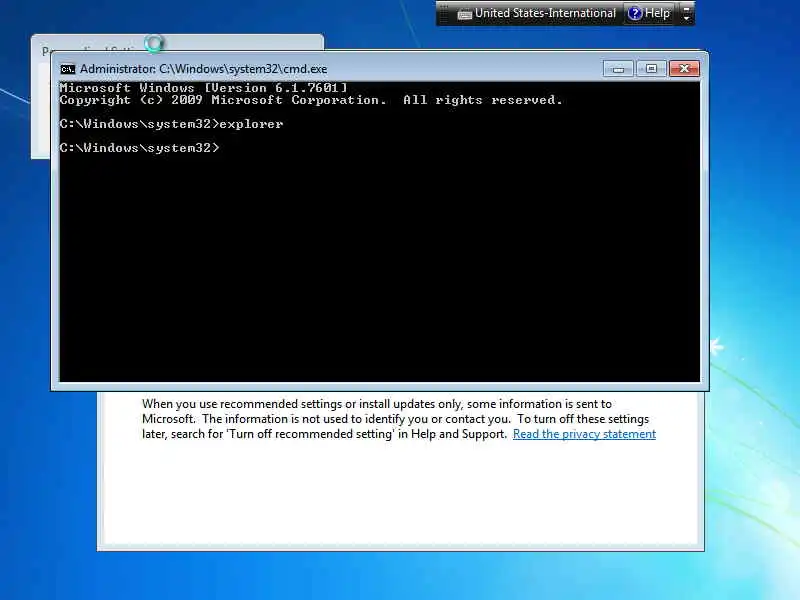Click the Administrator cmd.exe title text
Screen dimensions: 800x600
coord(204,69)
